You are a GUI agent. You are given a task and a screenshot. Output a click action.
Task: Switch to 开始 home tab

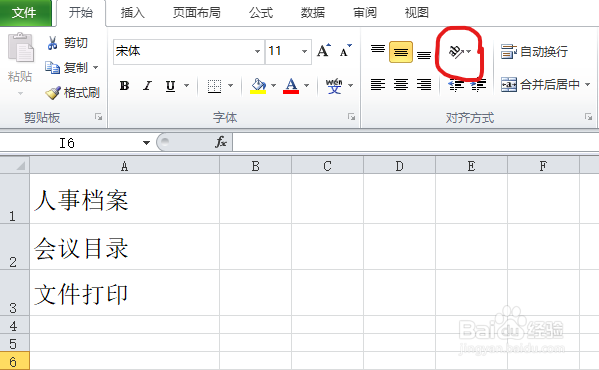pyautogui.click(x=81, y=13)
